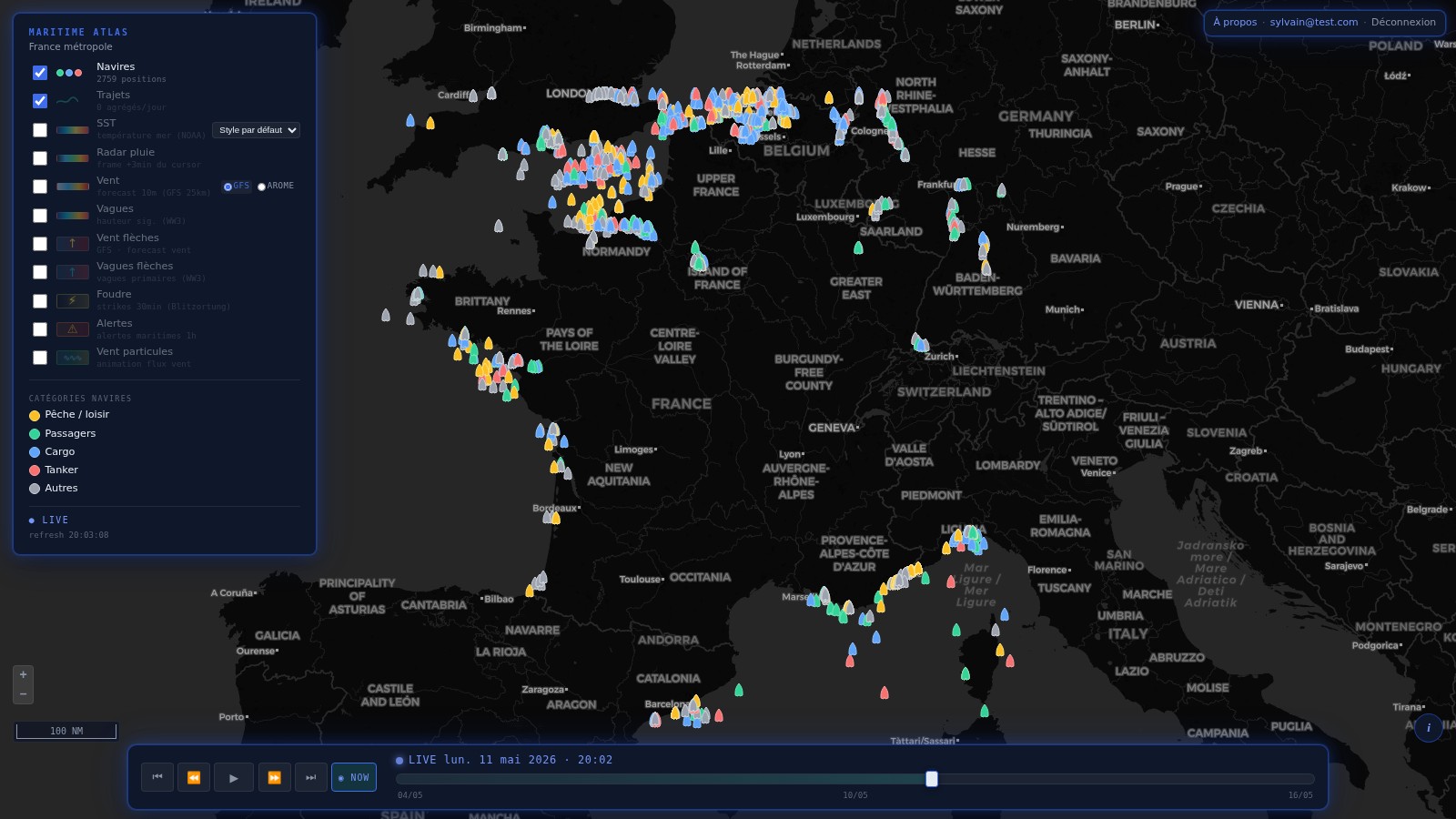Click the Vent gradient swatch
Screen dimensions: 1456x819
point(73,187)
